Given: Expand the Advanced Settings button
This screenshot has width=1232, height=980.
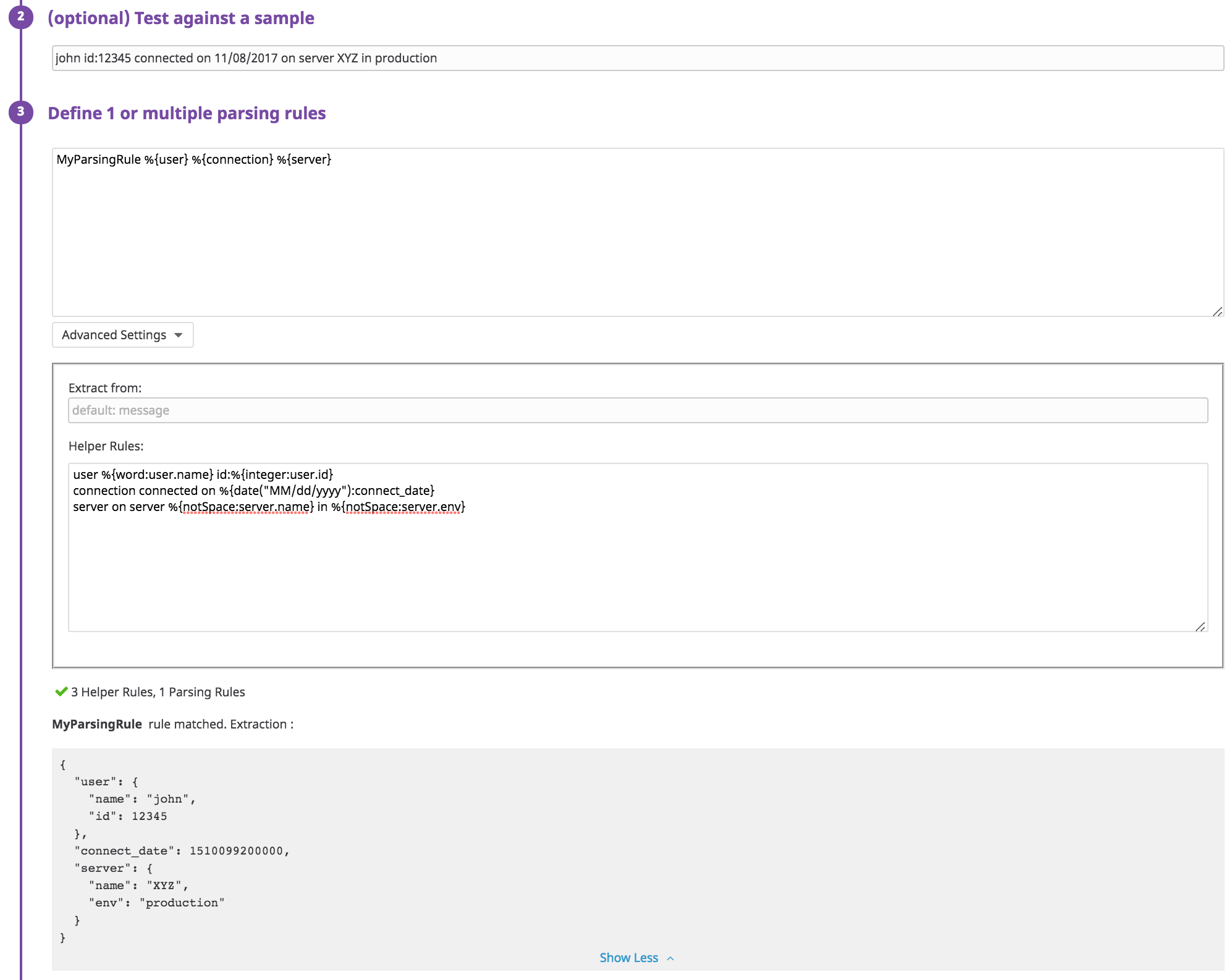Looking at the screenshot, I should (x=122, y=335).
